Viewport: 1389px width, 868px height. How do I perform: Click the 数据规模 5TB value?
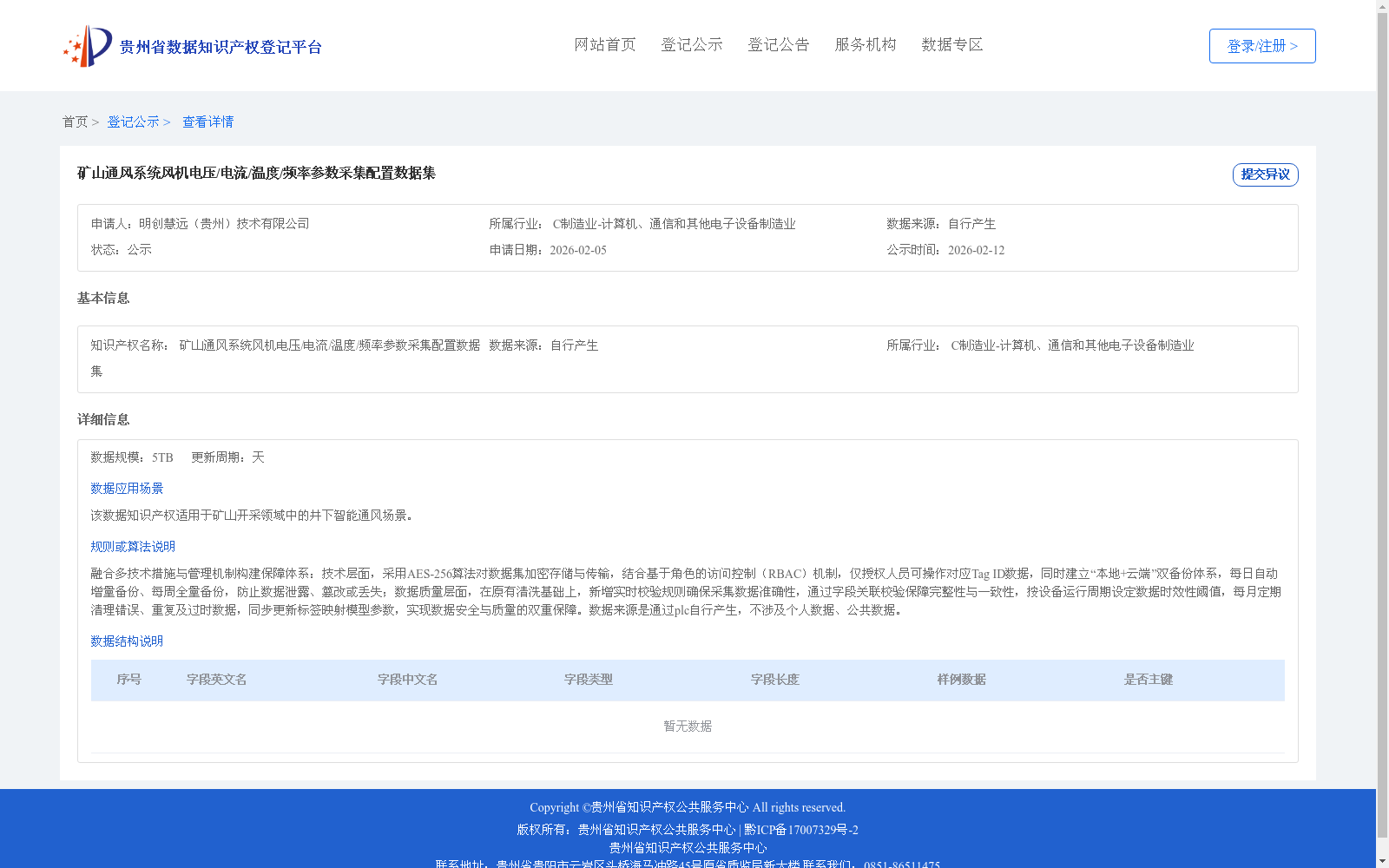point(162,457)
